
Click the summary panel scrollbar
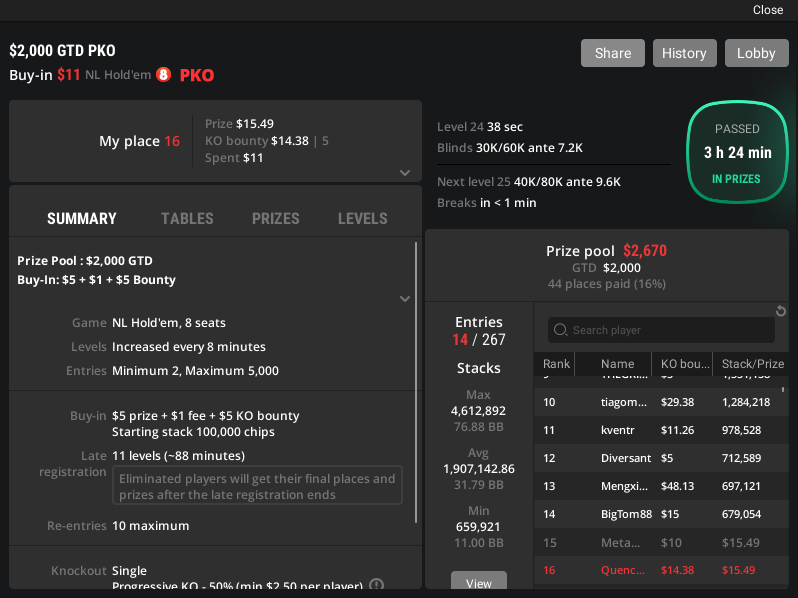[x=416, y=383]
